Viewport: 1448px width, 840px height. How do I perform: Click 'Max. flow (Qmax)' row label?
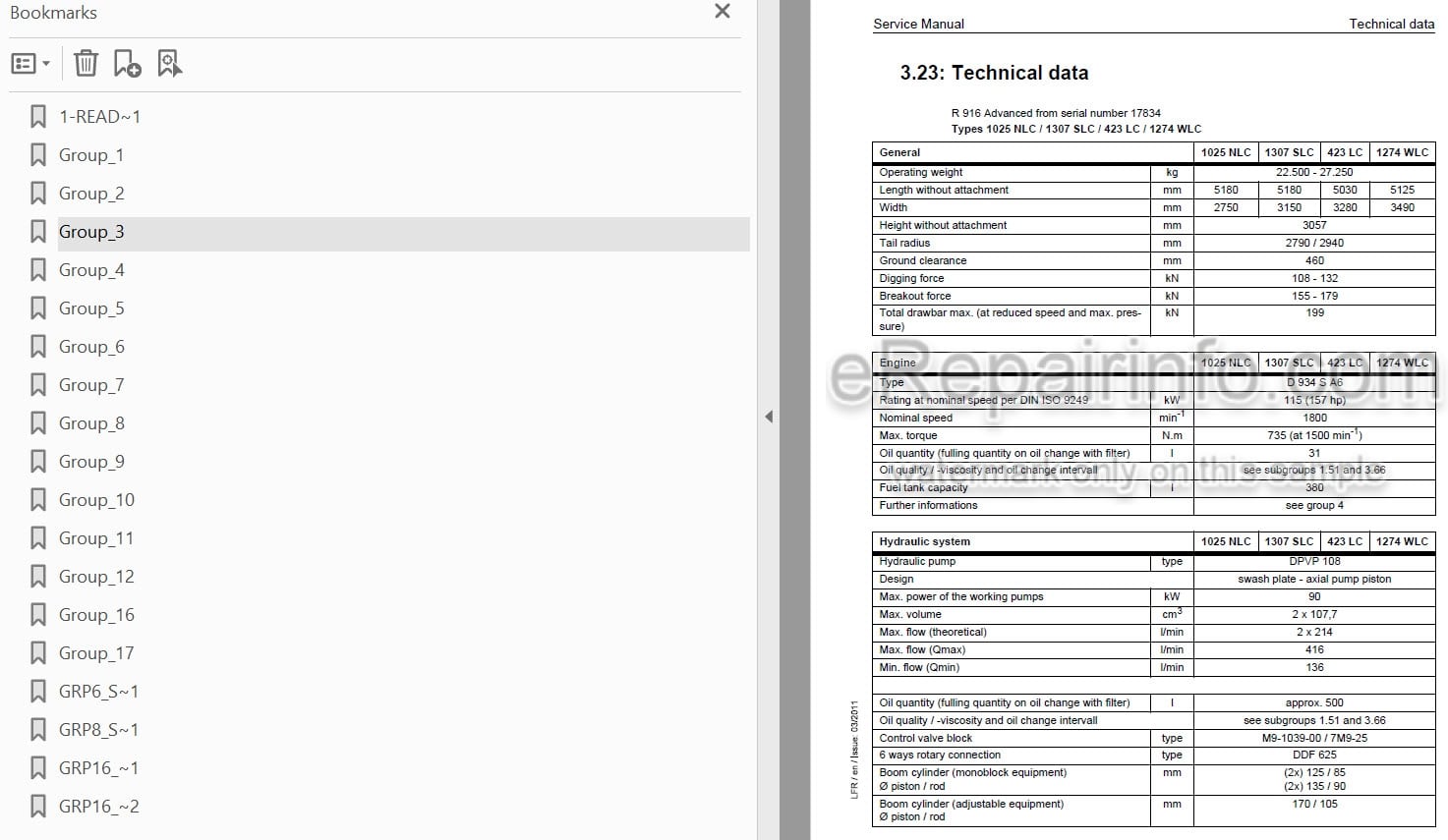pos(922,649)
